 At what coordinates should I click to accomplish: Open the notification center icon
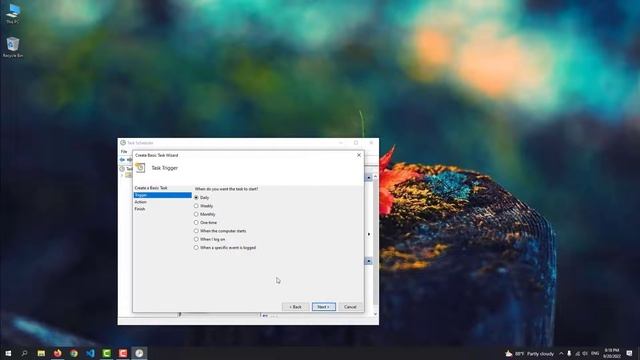[629, 353]
